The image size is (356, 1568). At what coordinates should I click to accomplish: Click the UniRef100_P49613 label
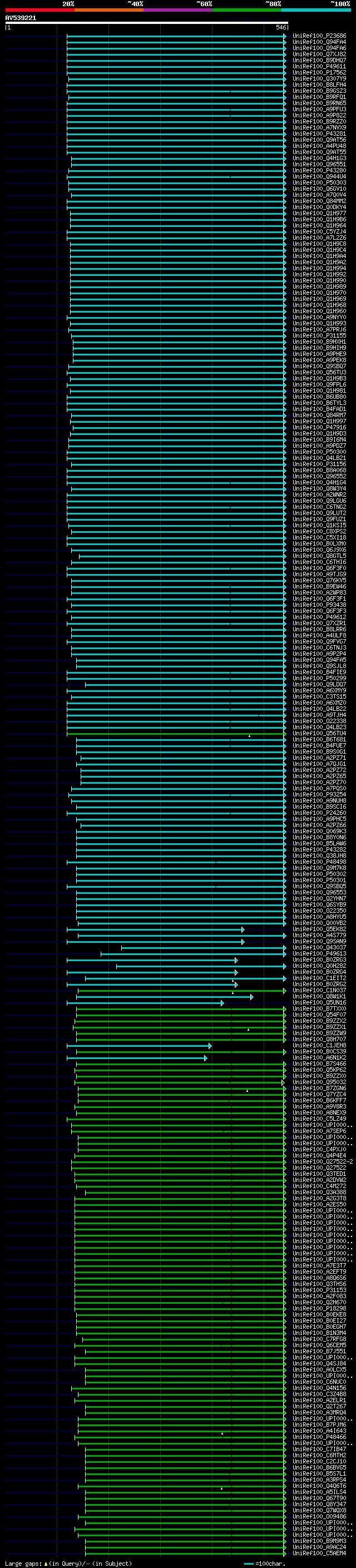pyautogui.click(x=319, y=954)
